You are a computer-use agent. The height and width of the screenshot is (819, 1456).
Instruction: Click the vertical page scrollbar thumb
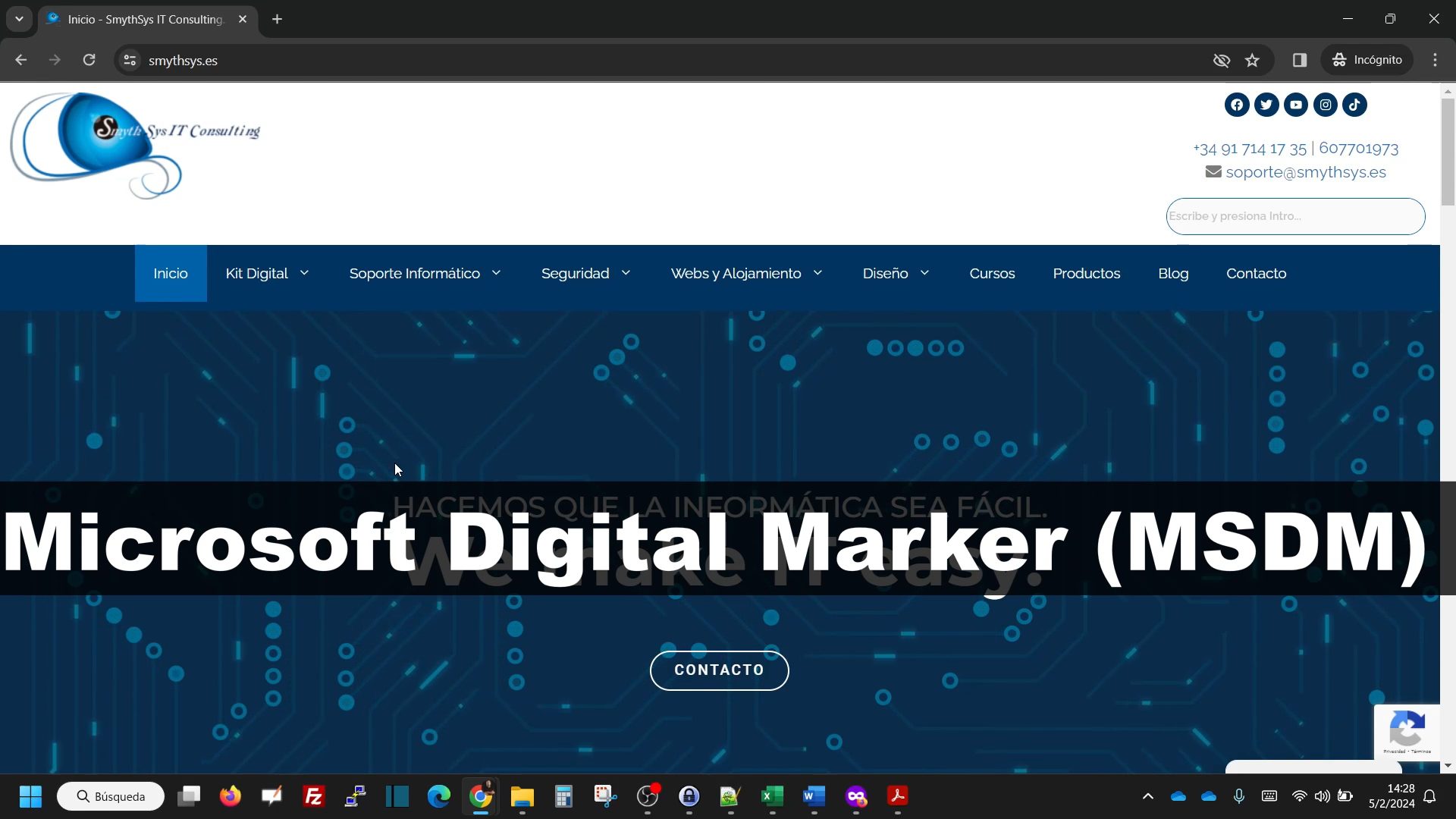pyautogui.click(x=1448, y=152)
